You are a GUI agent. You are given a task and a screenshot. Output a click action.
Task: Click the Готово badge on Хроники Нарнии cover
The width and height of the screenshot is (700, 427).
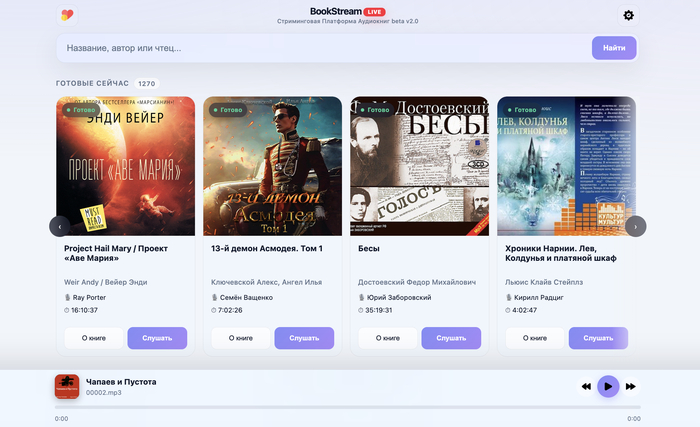point(522,110)
